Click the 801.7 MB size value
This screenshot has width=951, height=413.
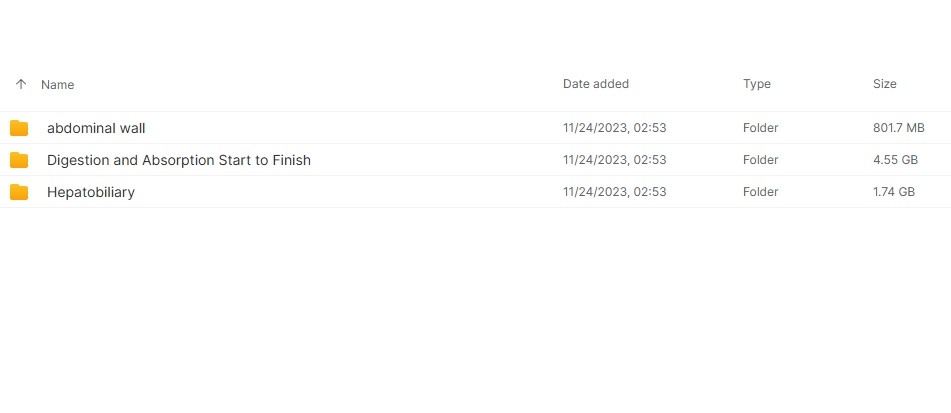899,128
